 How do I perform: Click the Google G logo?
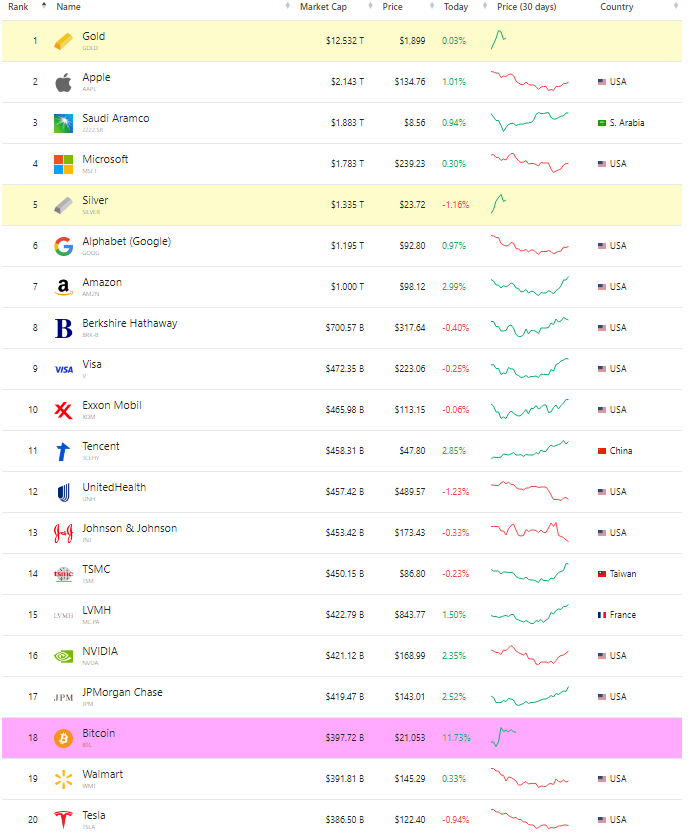63,246
